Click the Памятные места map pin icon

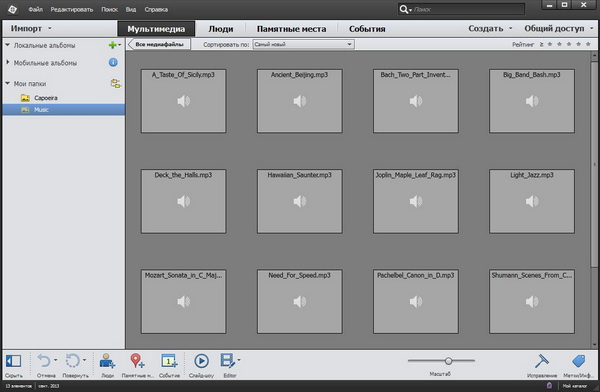click(x=137, y=361)
